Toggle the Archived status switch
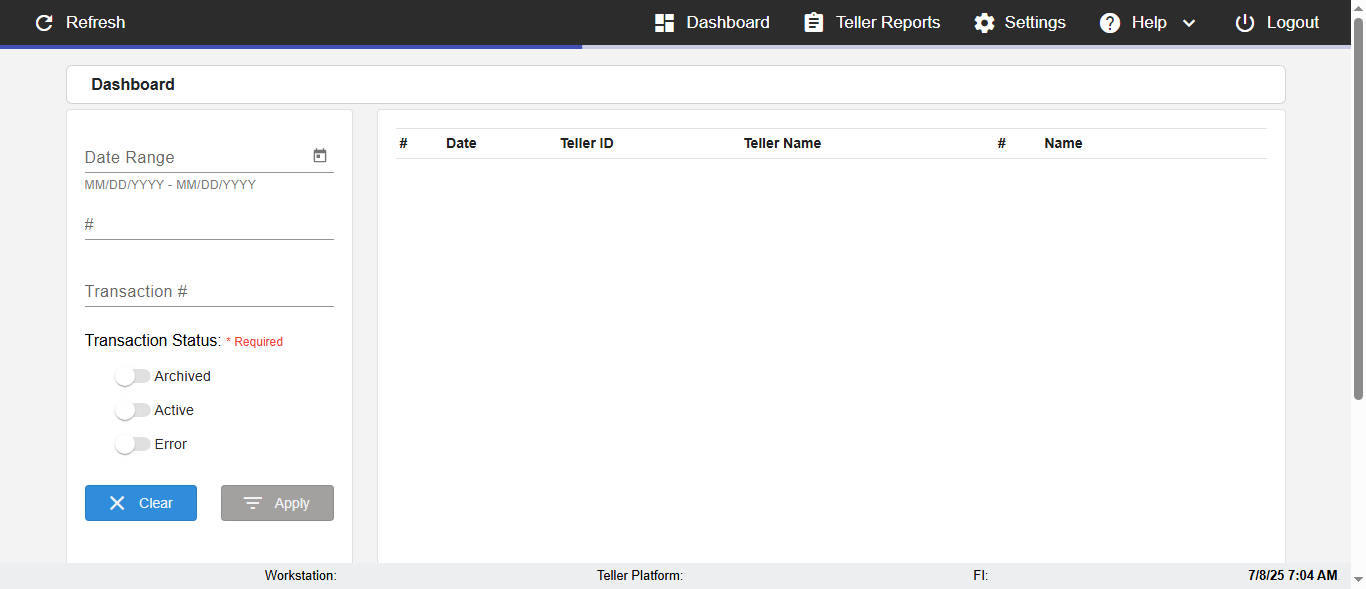Image resolution: width=1366 pixels, height=589 pixels. coord(132,376)
